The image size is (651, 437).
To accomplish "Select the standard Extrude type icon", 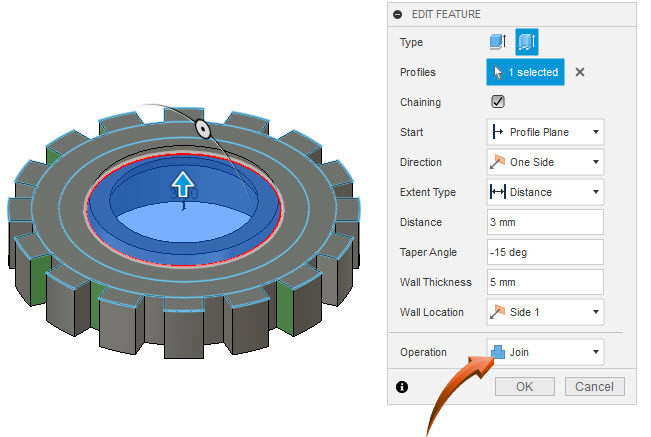I will click(498, 42).
